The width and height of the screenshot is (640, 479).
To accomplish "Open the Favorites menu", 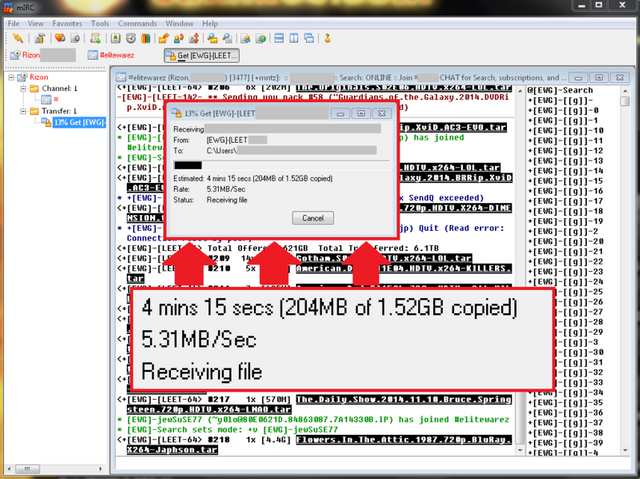I will coord(67,23).
